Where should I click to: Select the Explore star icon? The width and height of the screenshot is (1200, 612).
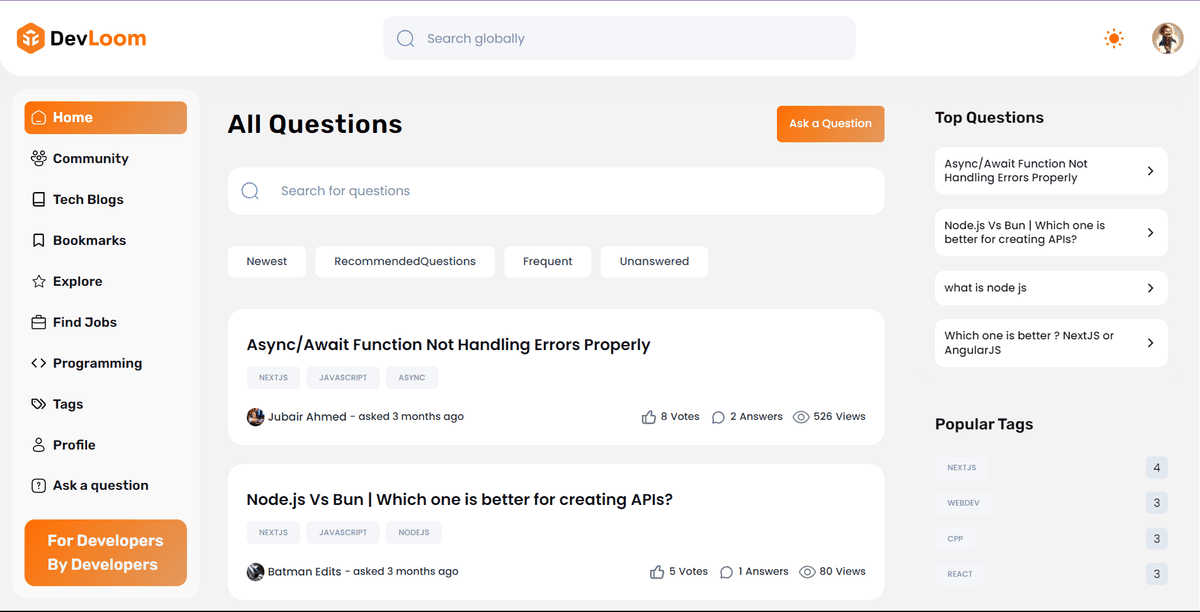click(x=39, y=281)
